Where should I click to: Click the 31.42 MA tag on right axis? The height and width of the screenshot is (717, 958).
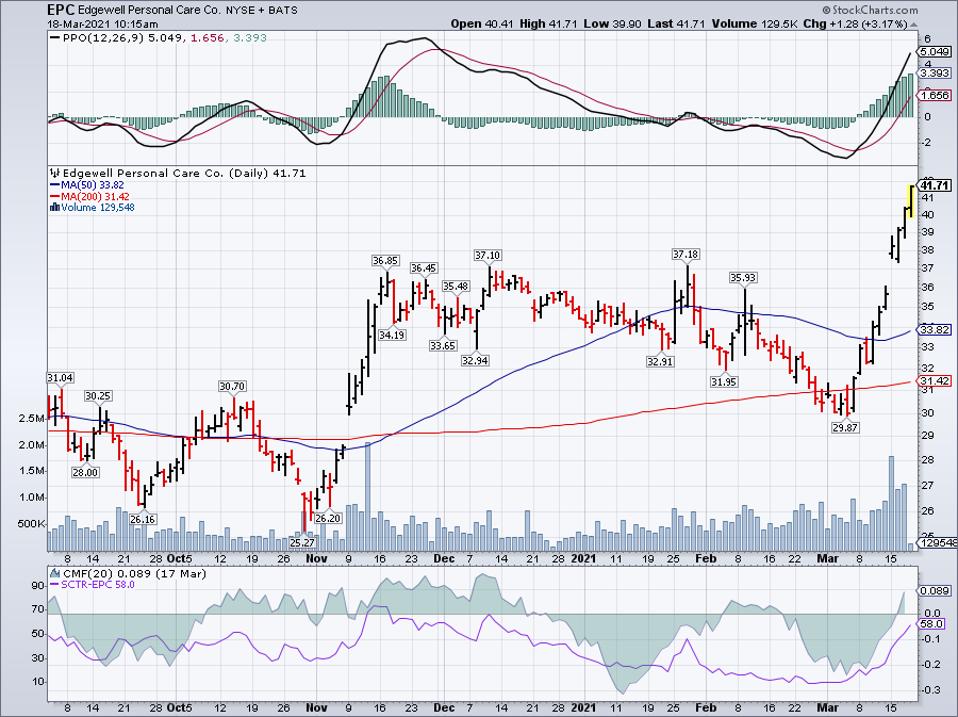(935, 381)
